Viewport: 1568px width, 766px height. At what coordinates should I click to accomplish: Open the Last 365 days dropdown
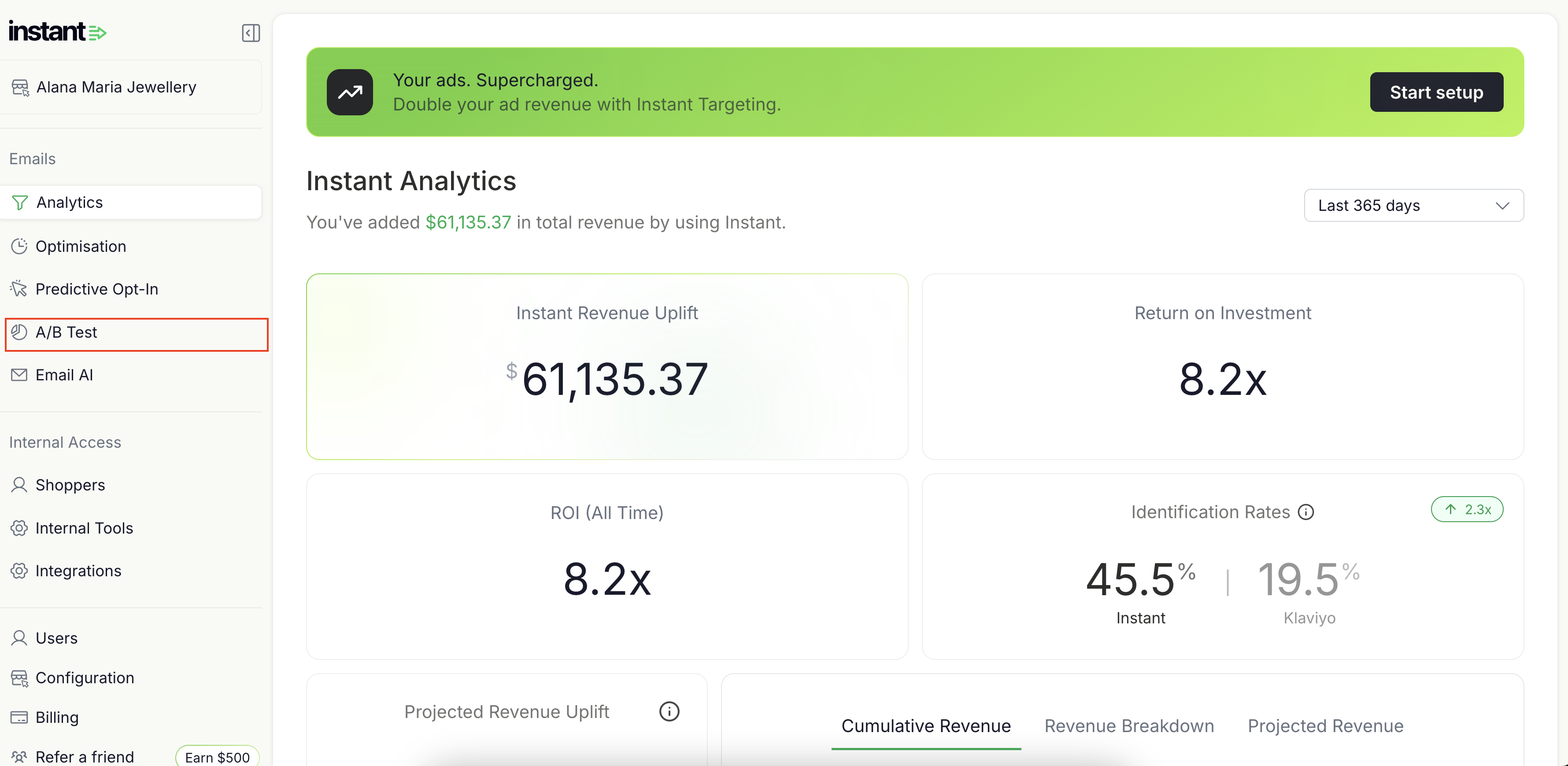(1413, 206)
